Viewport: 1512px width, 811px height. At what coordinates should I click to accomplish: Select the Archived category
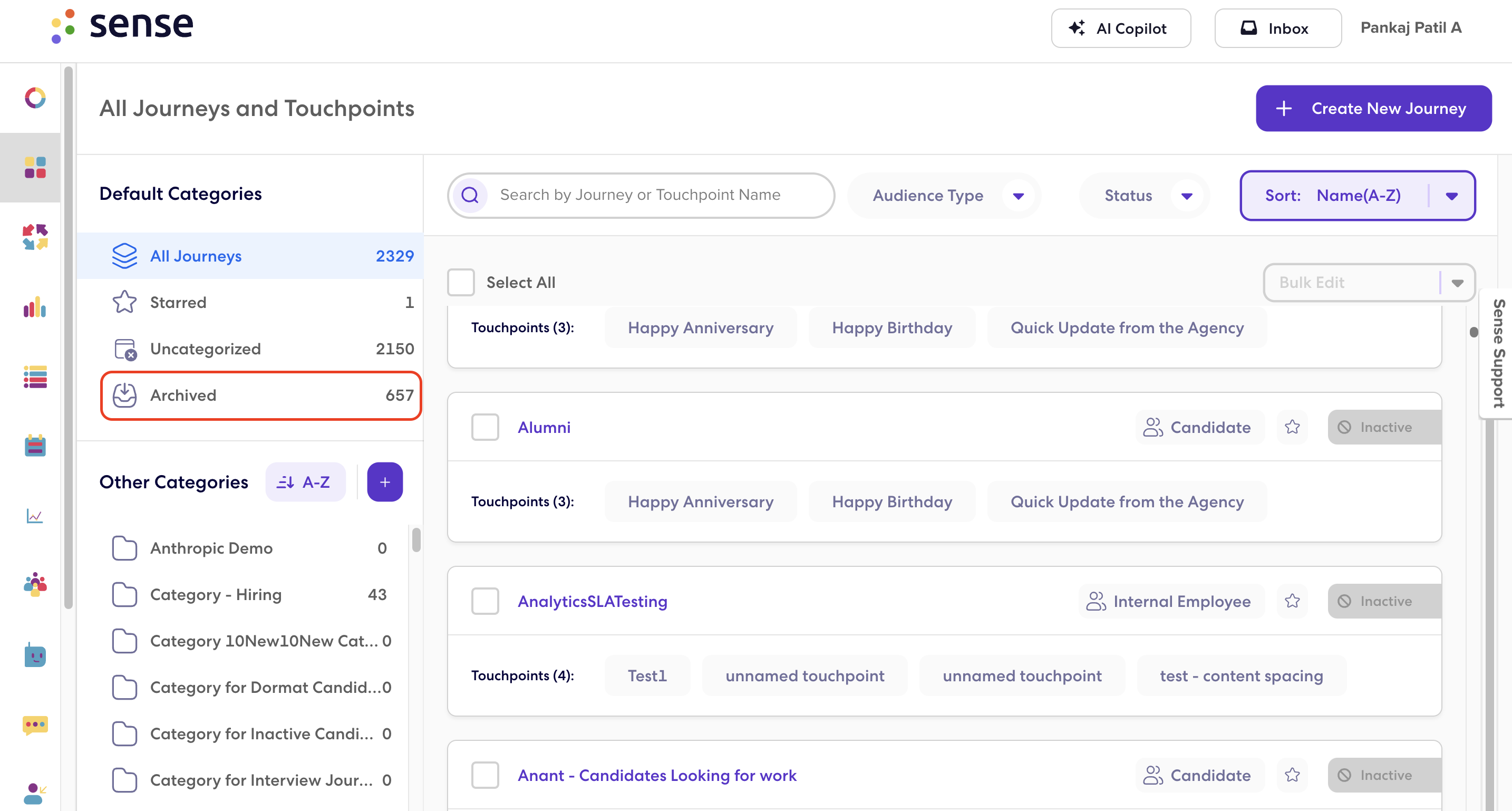point(261,395)
